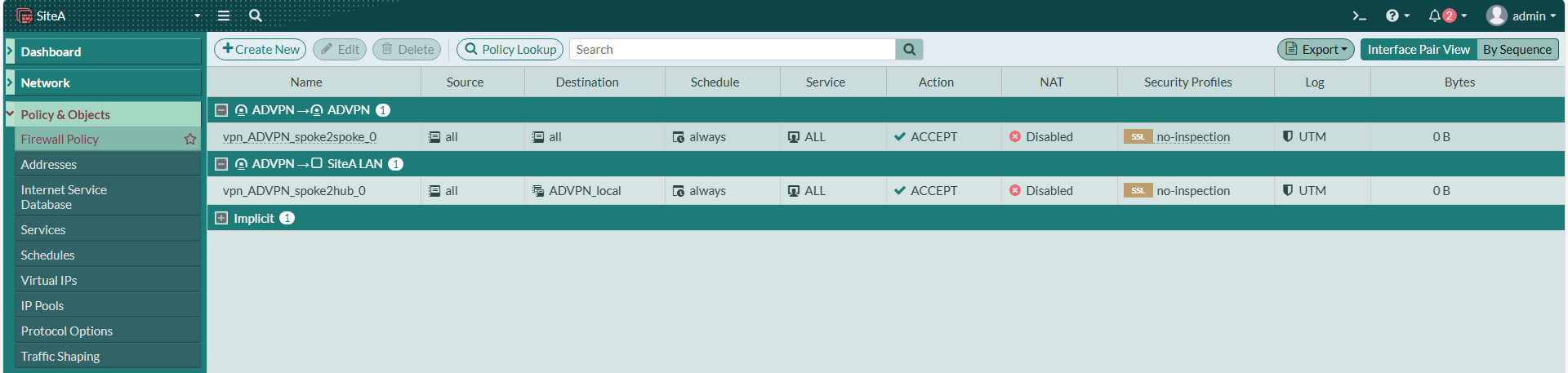Click ALL service icon in spoke2hub row

pos(794,191)
